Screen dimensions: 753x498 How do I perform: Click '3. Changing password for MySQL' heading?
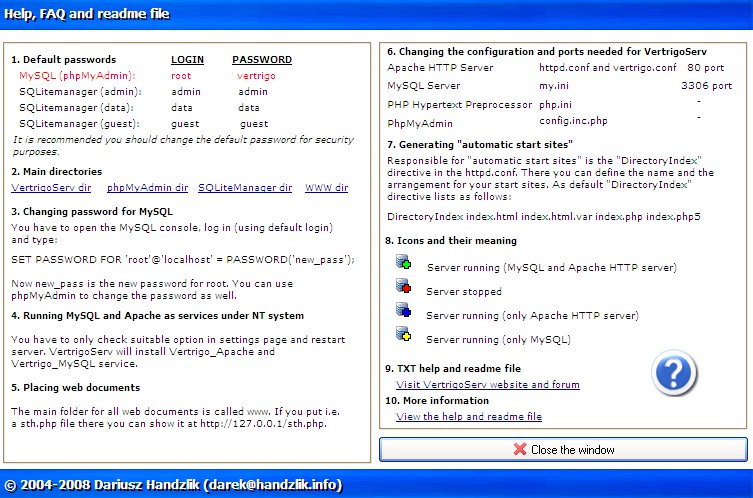click(x=92, y=212)
